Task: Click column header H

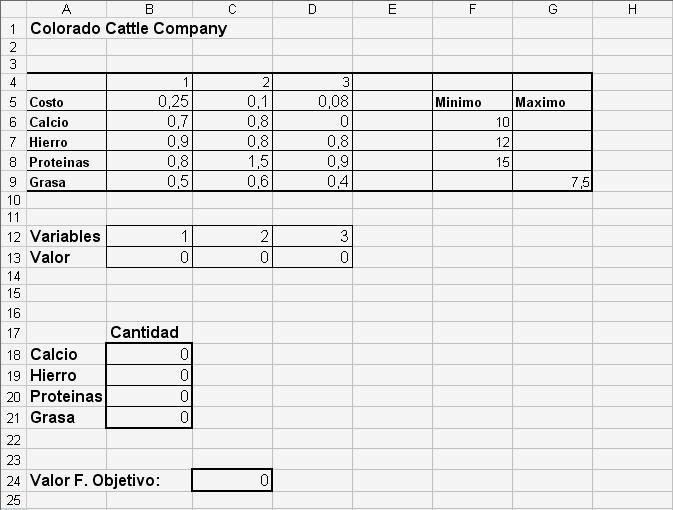Action: 632,9
